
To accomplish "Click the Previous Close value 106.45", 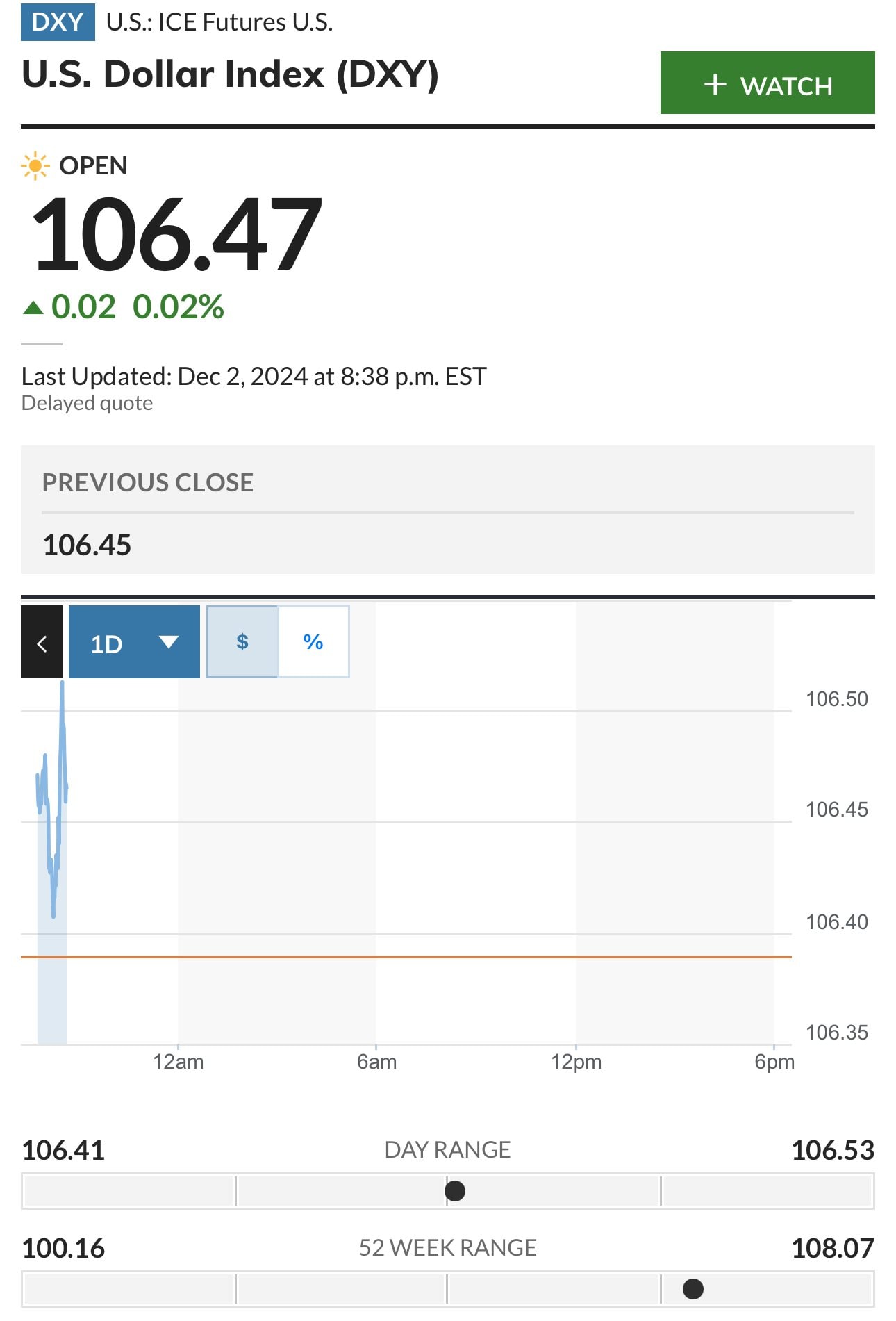I will pyautogui.click(x=87, y=545).
